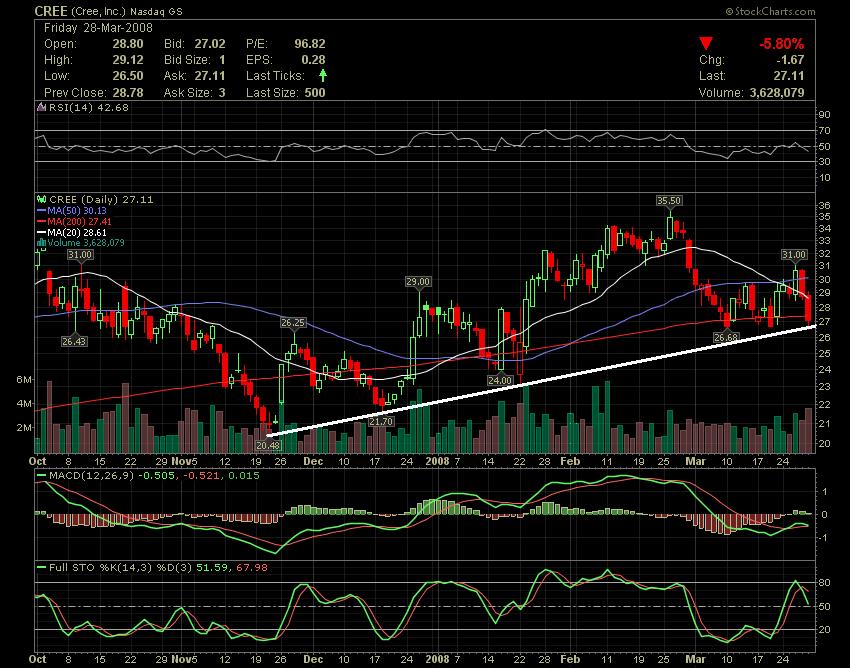Click the Bid value 27.02
850x668 pixels.
coord(210,44)
